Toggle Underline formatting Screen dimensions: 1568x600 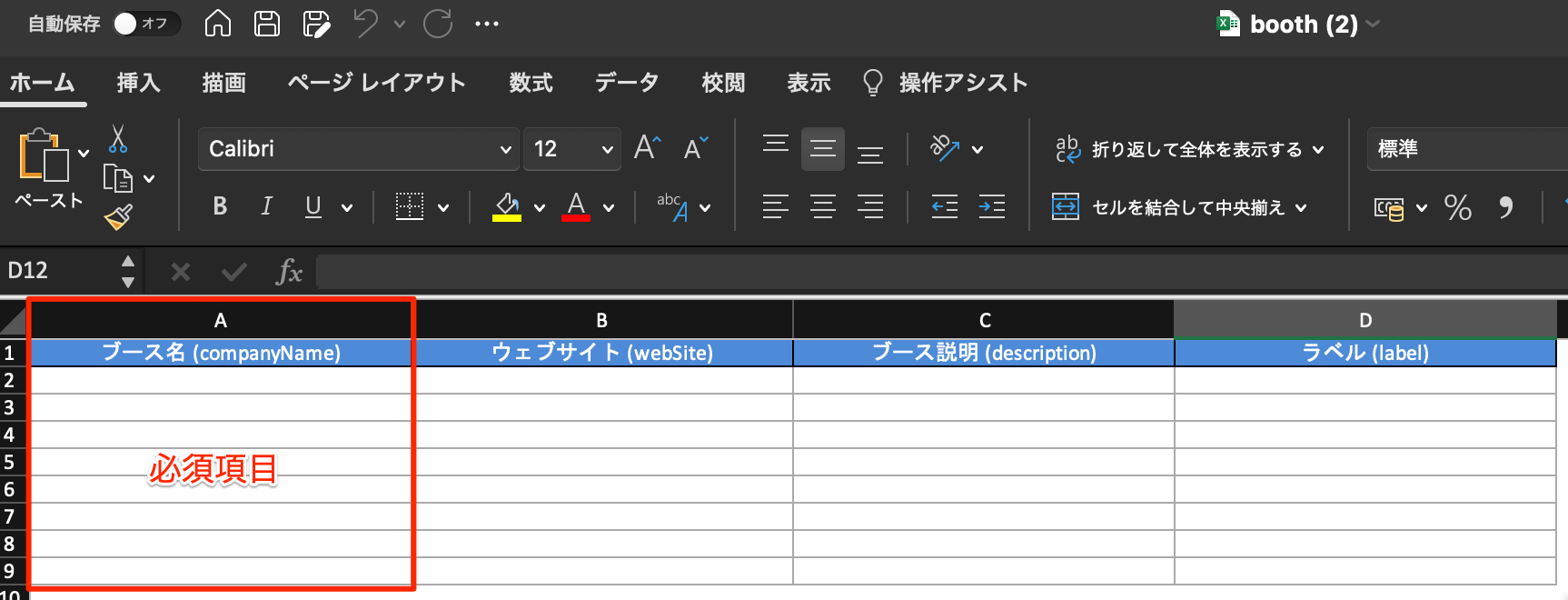click(x=313, y=206)
